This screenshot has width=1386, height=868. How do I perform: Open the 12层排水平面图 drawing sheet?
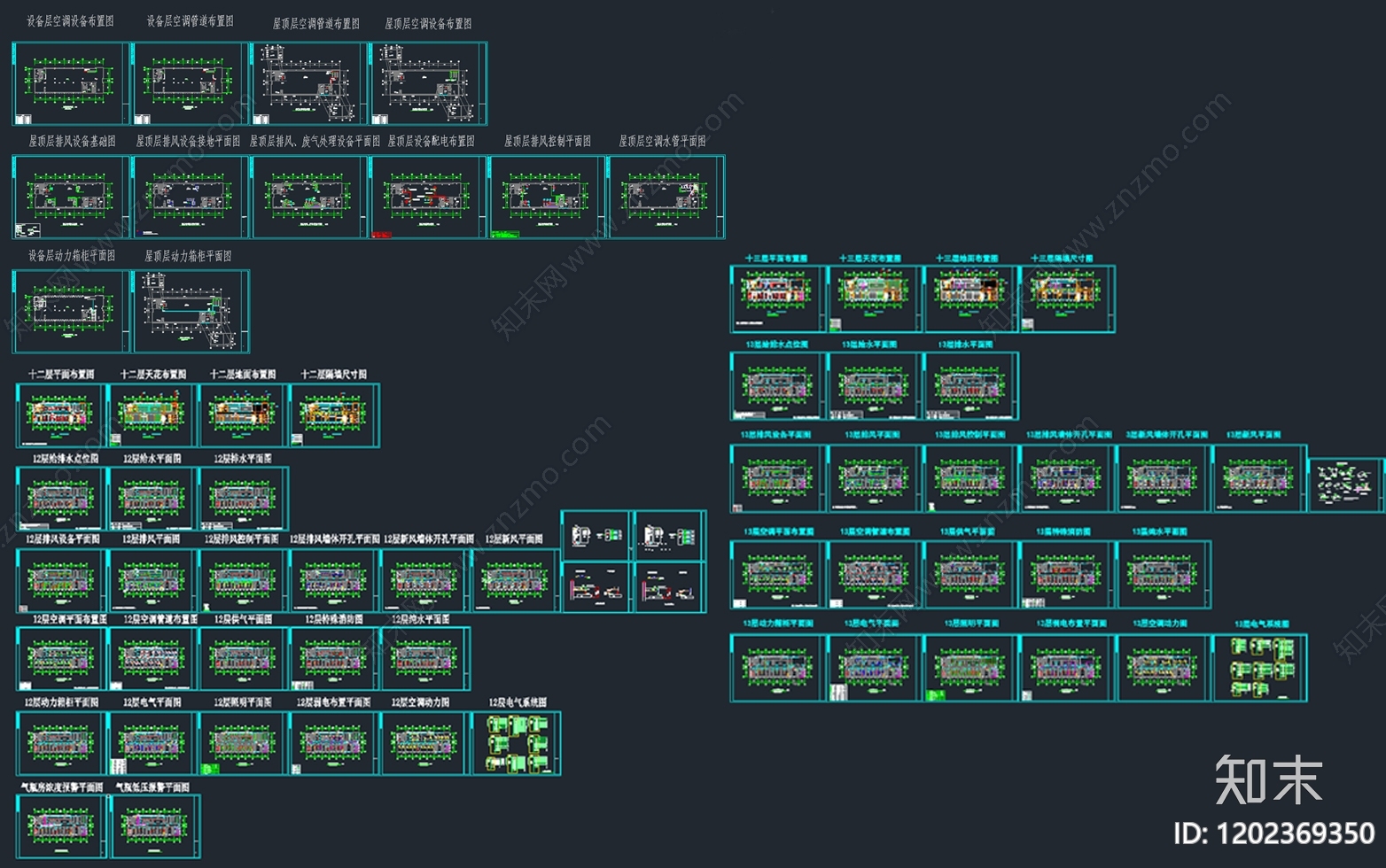click(x=243, y=499)
